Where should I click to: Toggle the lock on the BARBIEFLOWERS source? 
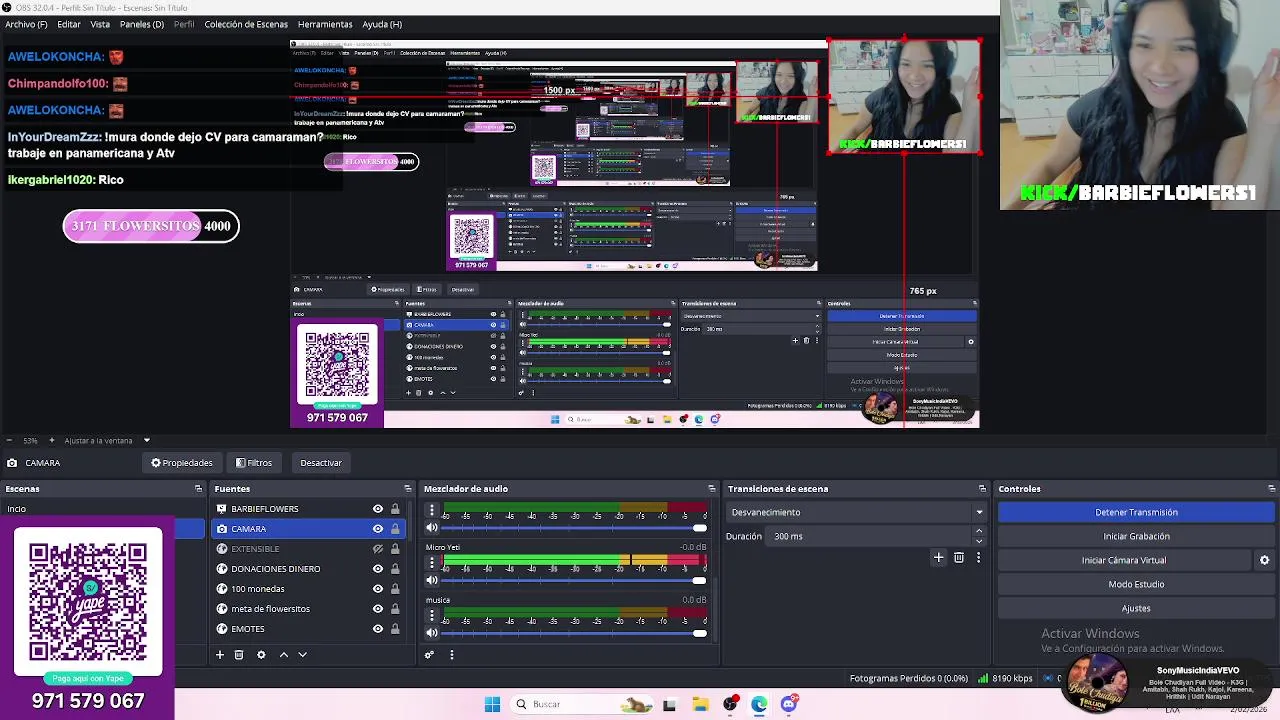[395, 509]
